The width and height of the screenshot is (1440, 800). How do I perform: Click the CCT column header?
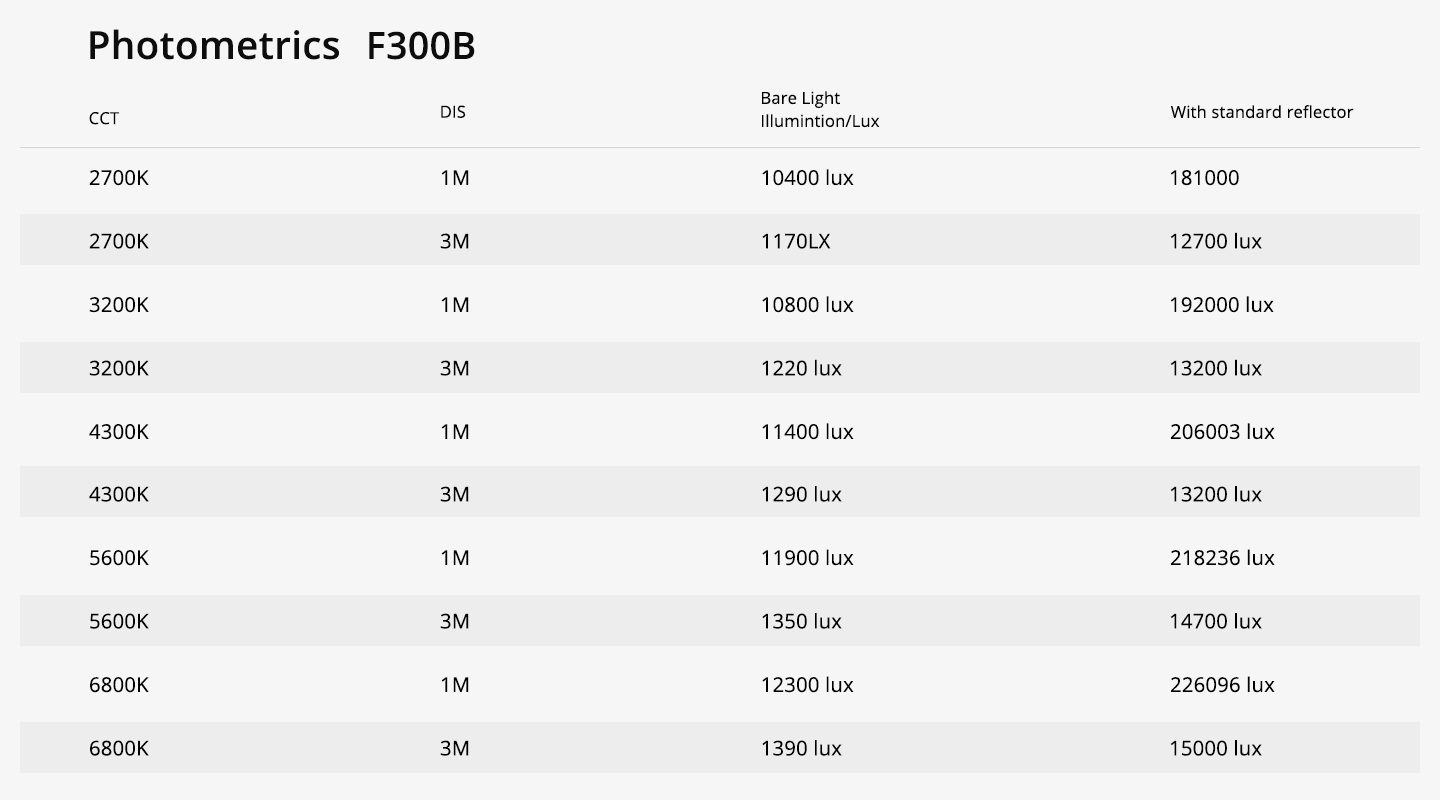click(103, 119)
